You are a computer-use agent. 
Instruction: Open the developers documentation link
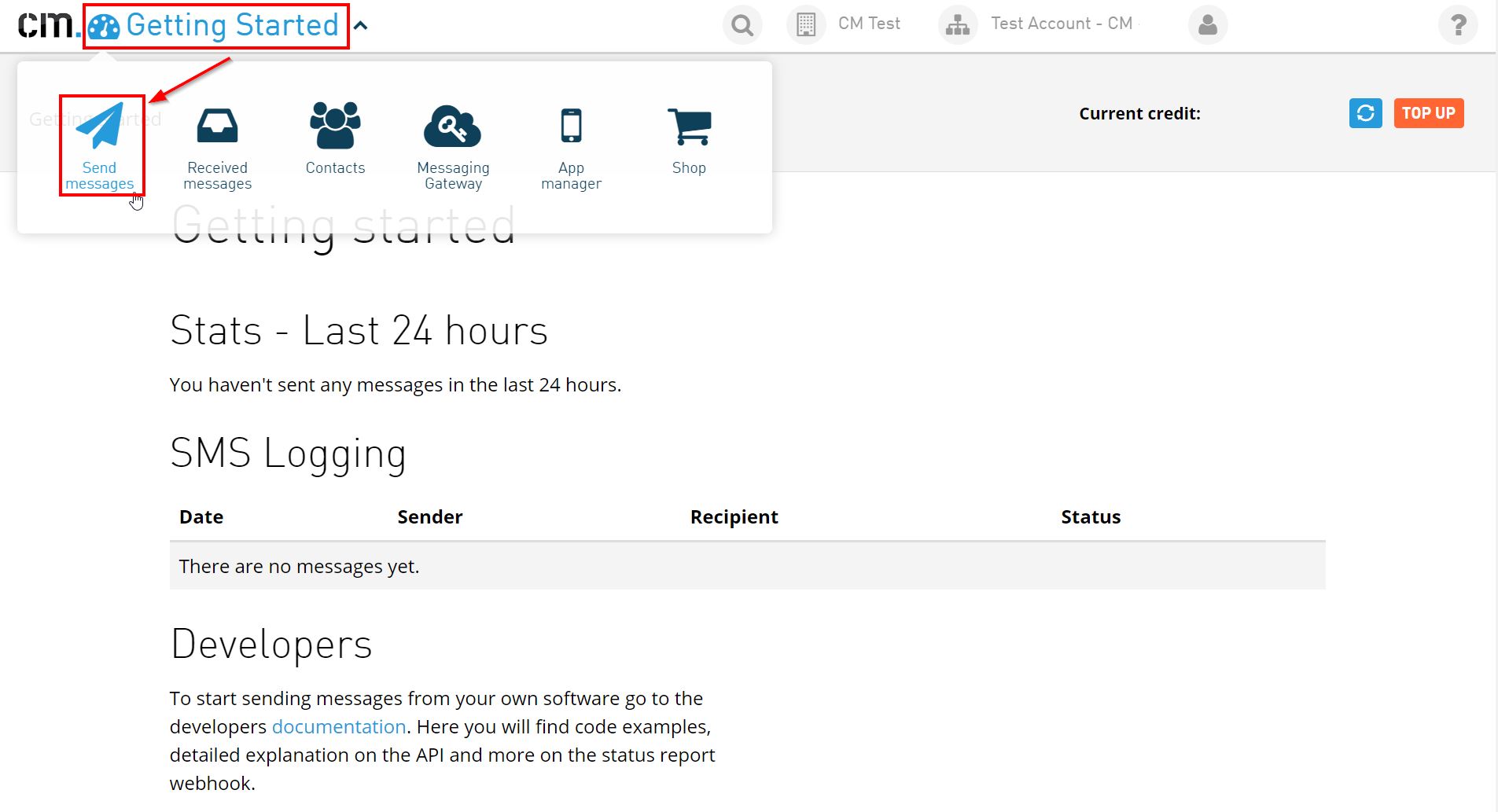point(339,726)
